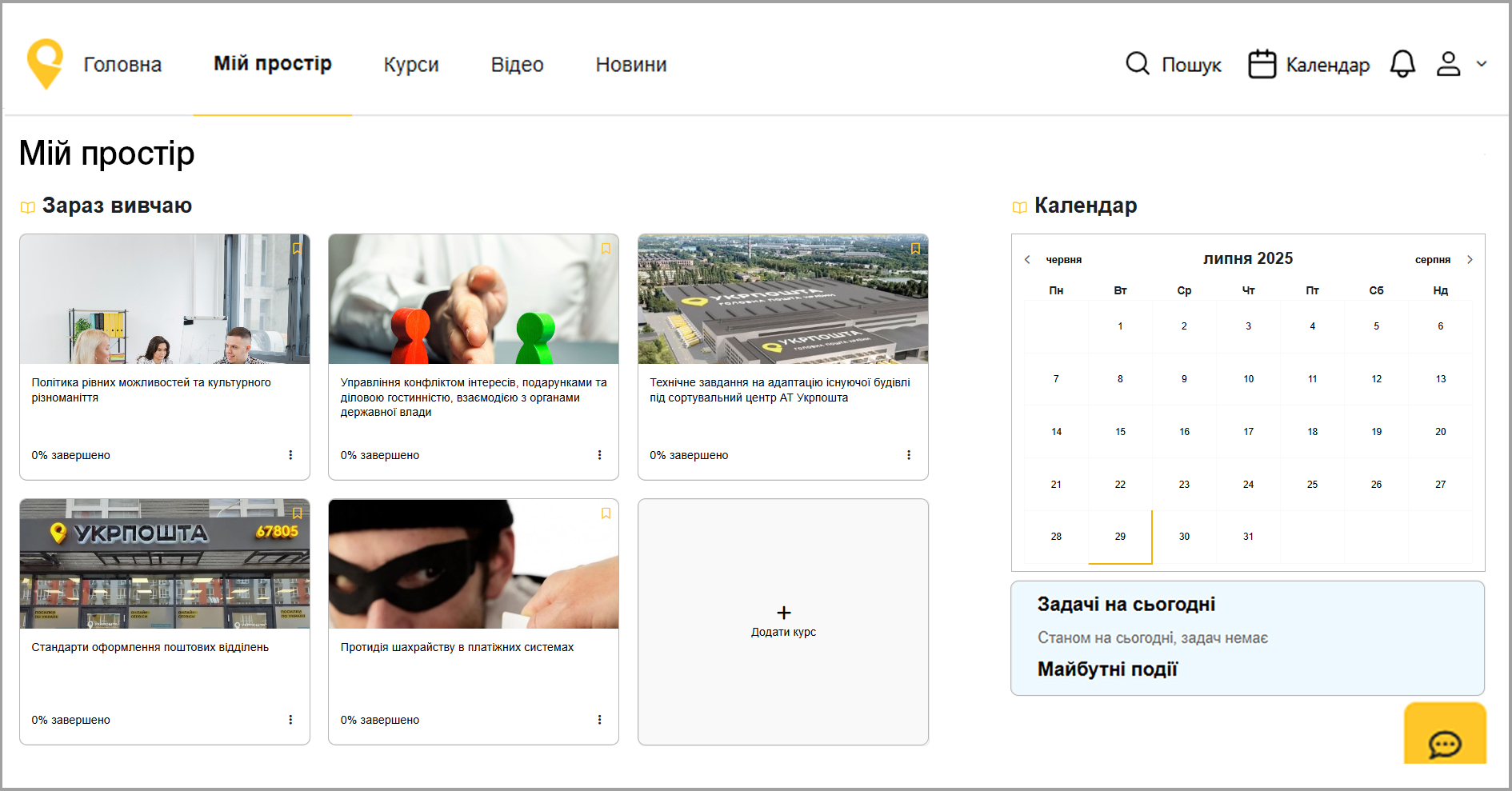Click the user profile icon
This screenshot has width=1512, height=791.
(1448, 64)
